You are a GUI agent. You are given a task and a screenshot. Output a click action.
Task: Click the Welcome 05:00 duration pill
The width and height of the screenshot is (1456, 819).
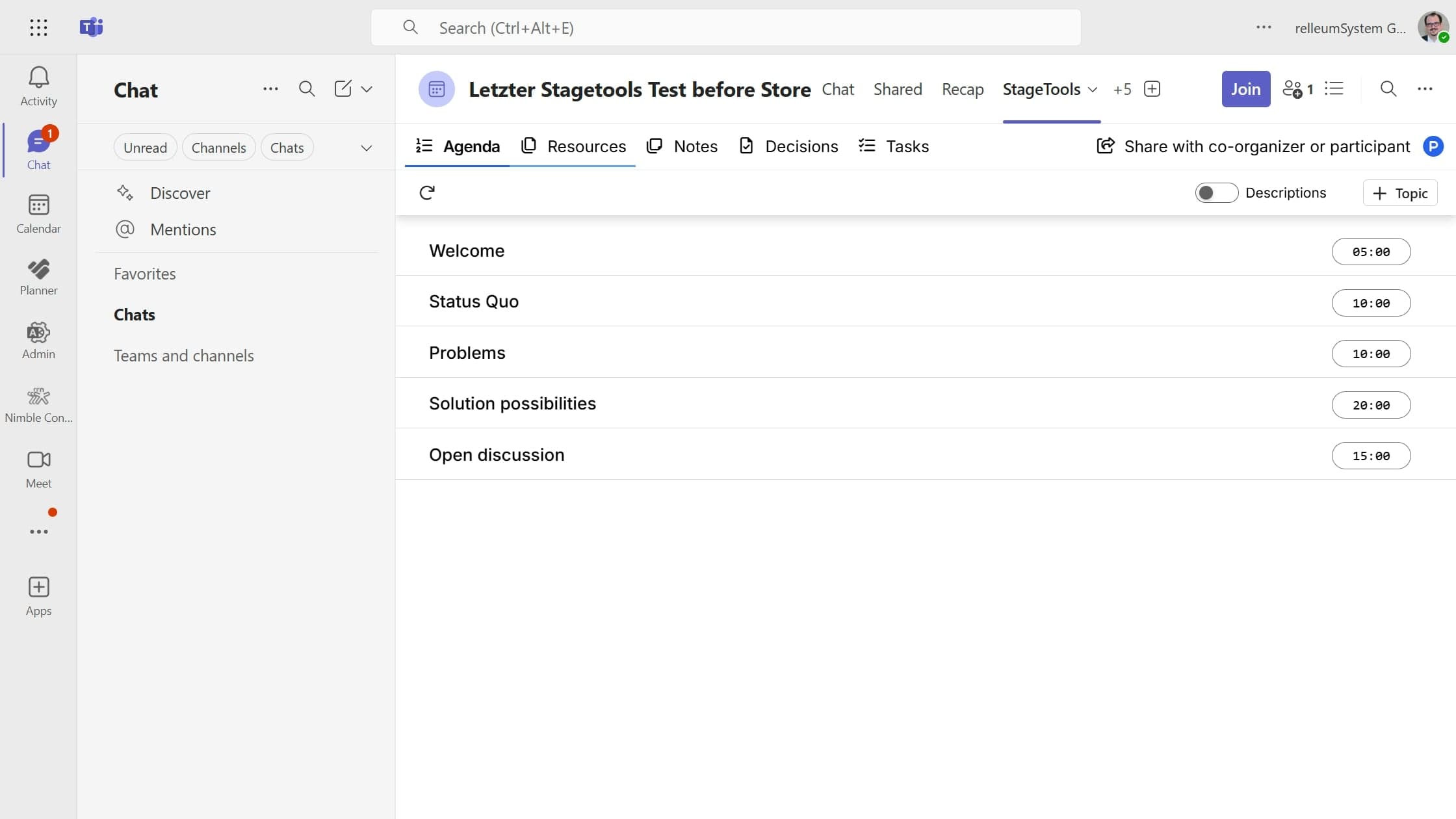pyautogui.click(x=1371, y=252)
